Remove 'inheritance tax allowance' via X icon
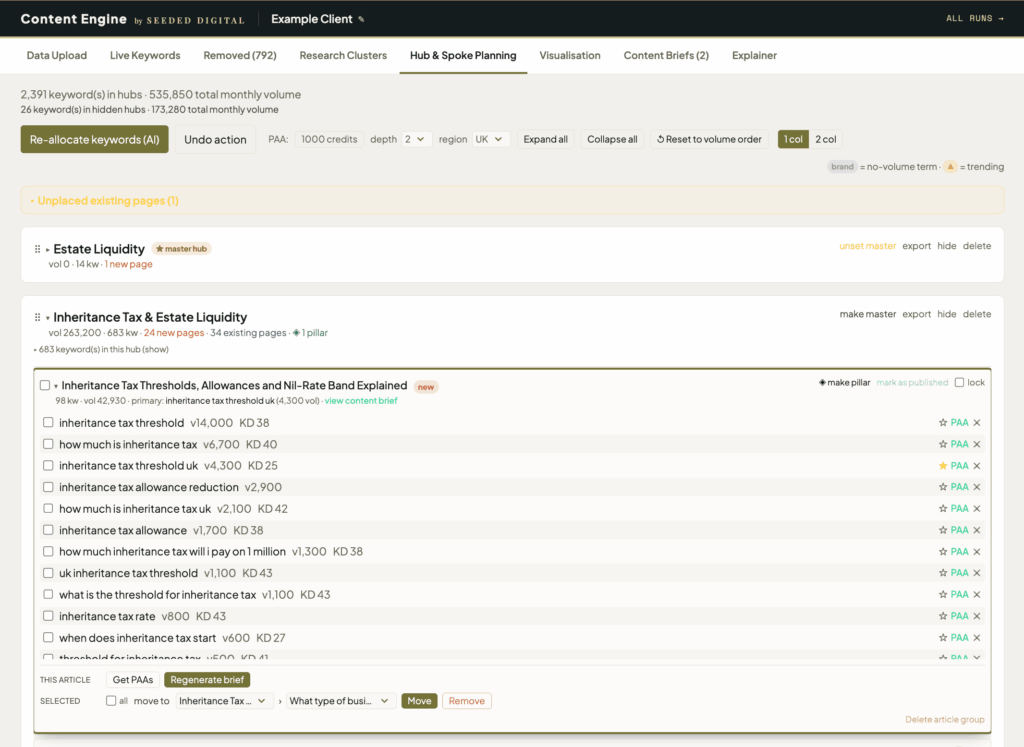Image resolution: width=1024 pixels, height=747 pixels. click(x=977, y=530)
